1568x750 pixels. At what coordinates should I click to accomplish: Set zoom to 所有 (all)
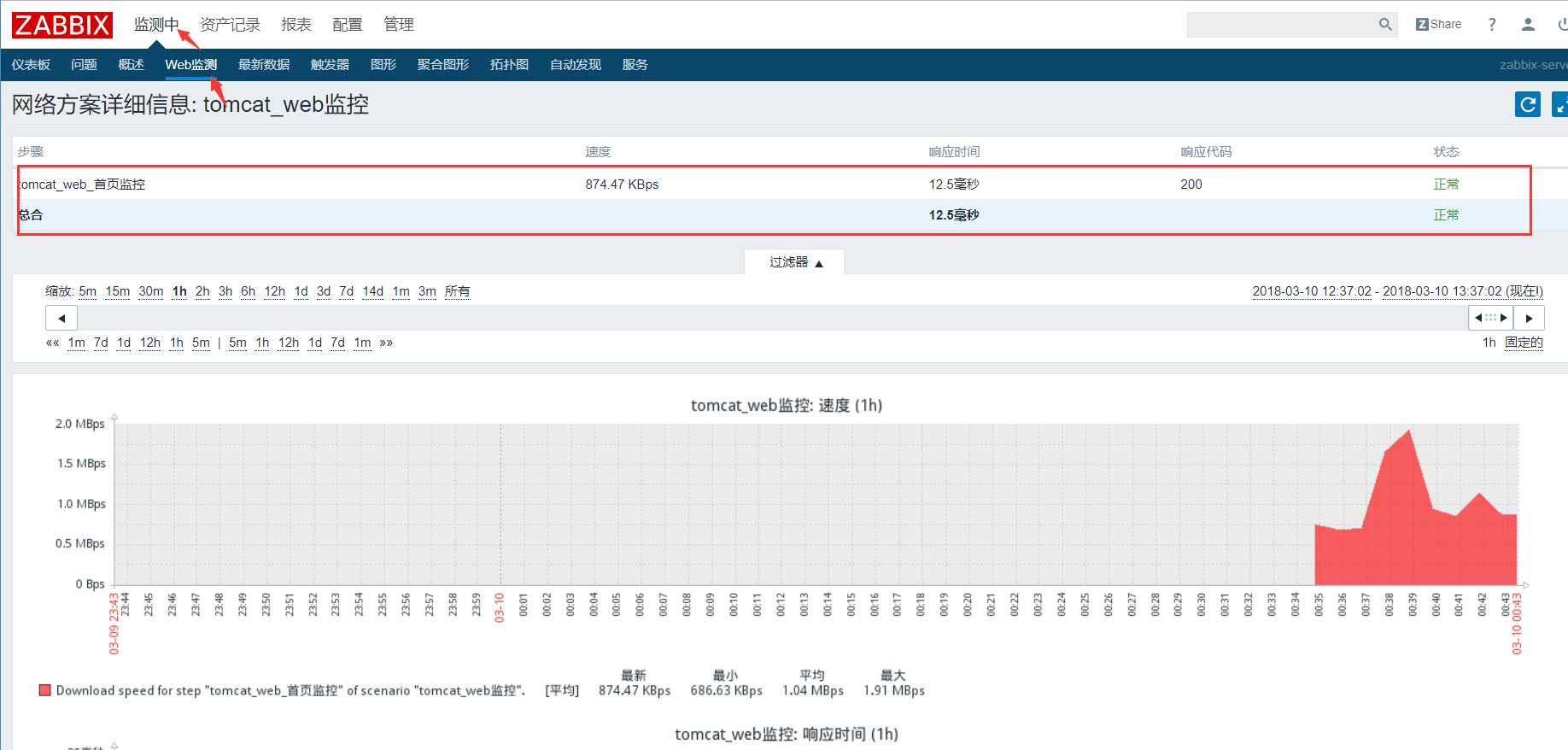(458, 291)
